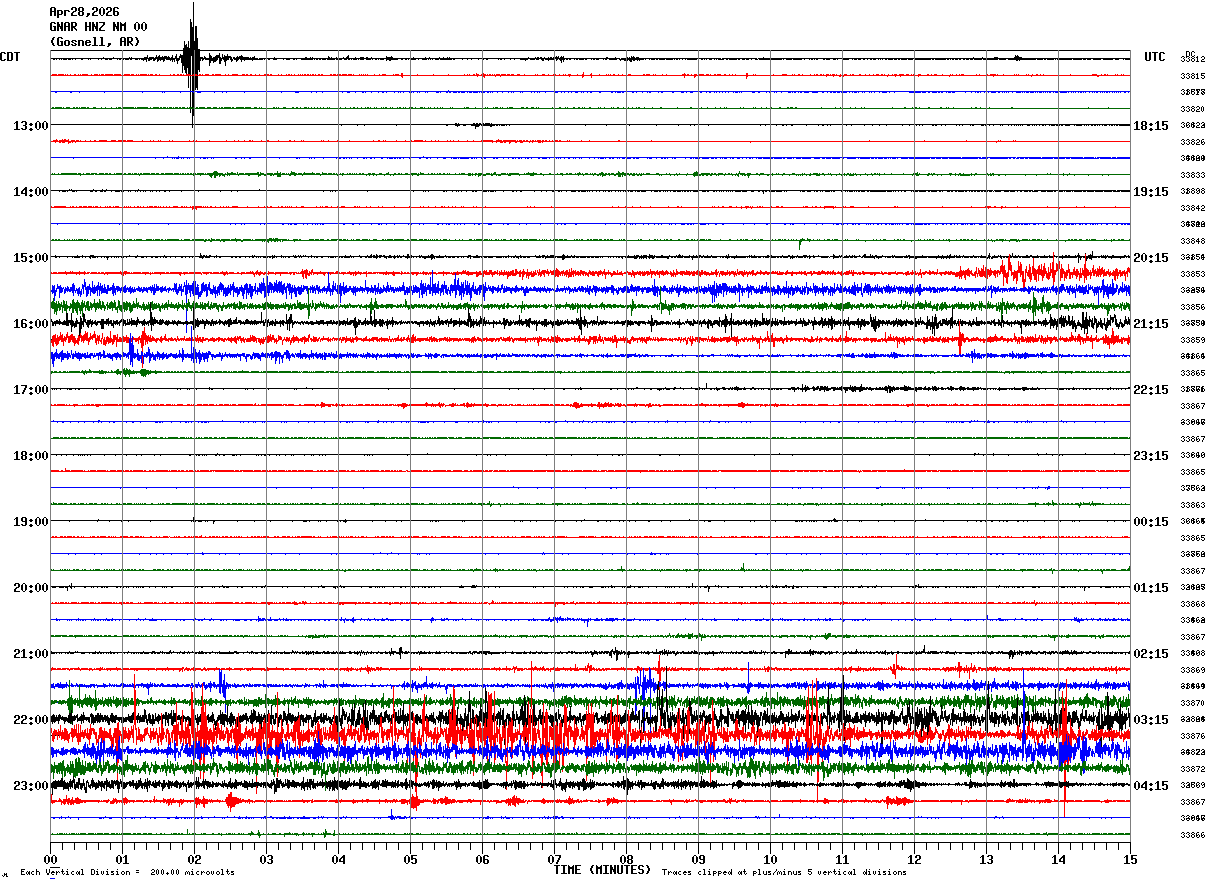This screenshot has width=1210, height=886.
Task: Select the minute 15 axis tick label
Action: pos(1130,859)
